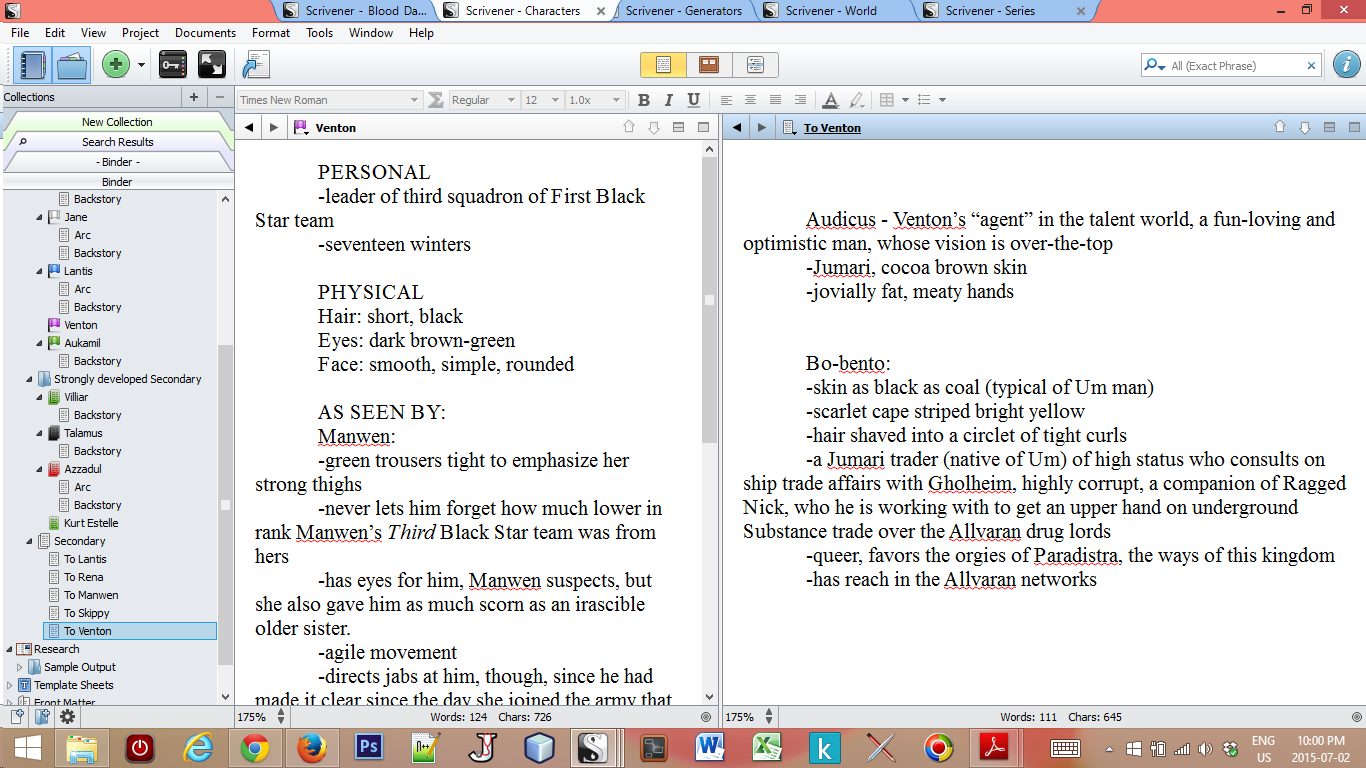Add a collection with plus button
This screenshot has height=768, width=1366.
click(194, 97)
